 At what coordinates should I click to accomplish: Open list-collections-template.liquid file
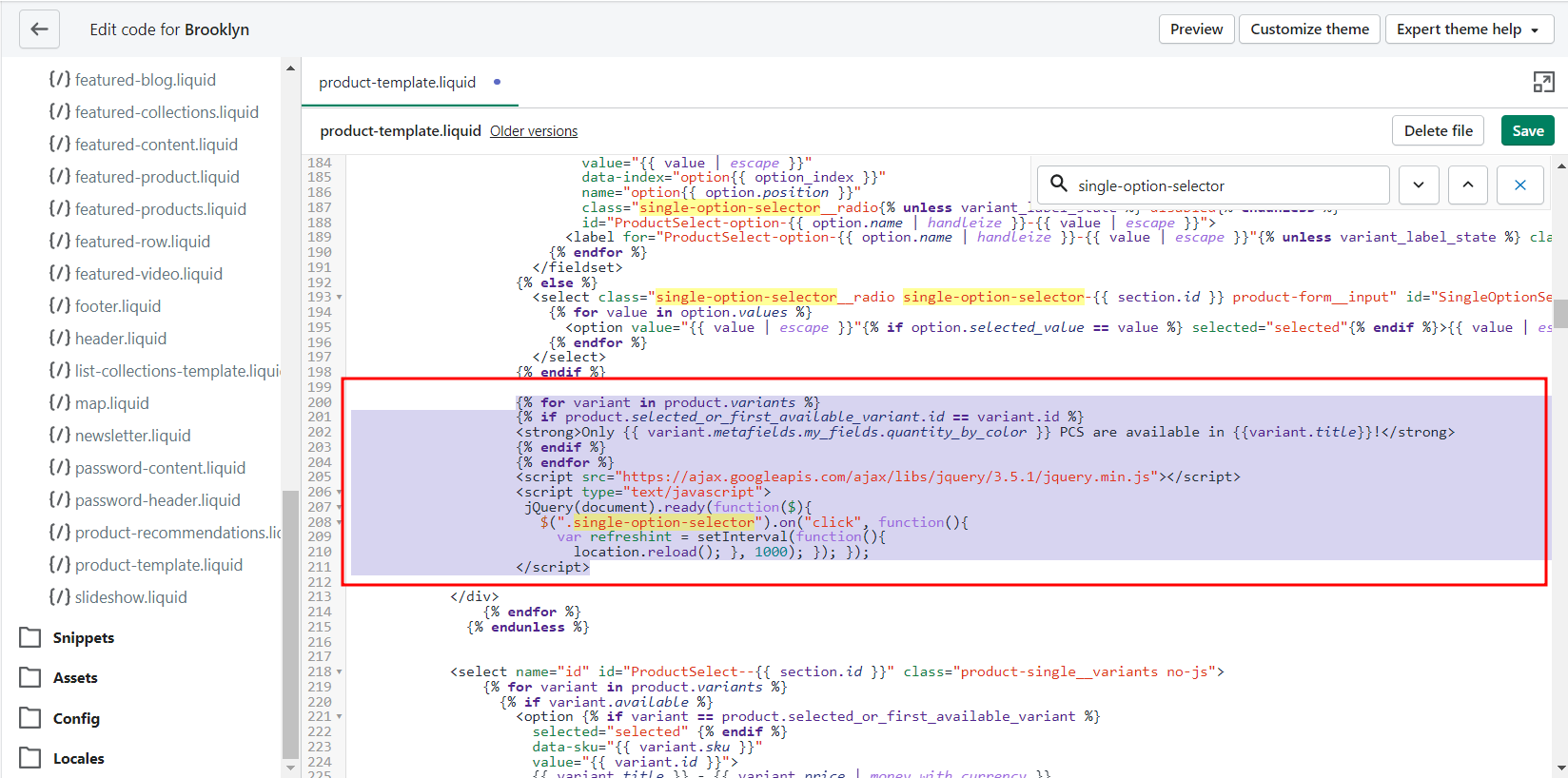tap(165, 371)
